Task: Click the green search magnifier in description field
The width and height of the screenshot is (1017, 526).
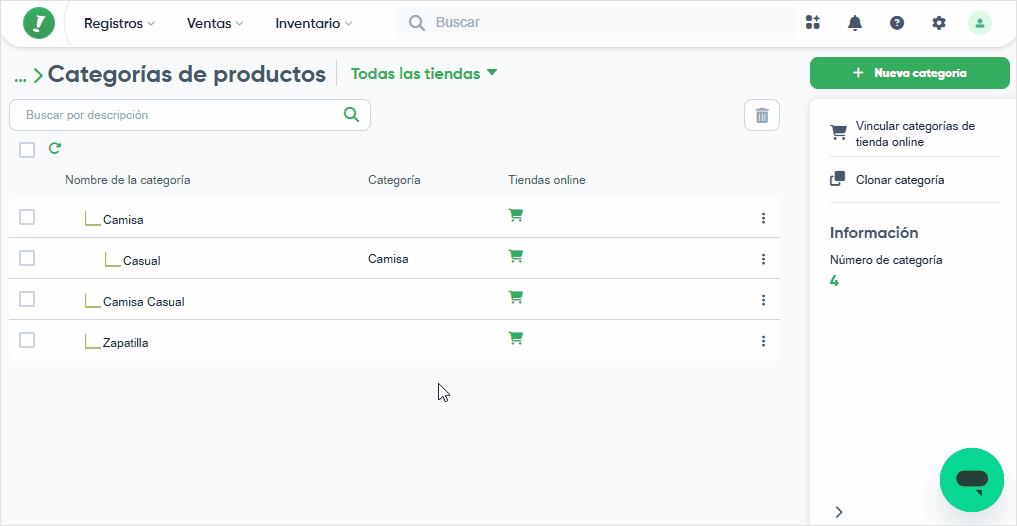Action: pyautogui.click(x=351, y=115)
